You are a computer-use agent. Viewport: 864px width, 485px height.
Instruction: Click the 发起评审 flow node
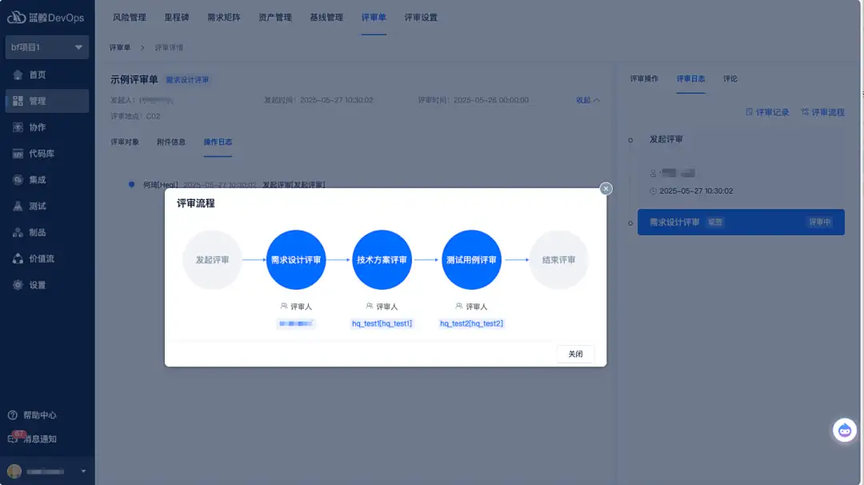pos(212,260)
